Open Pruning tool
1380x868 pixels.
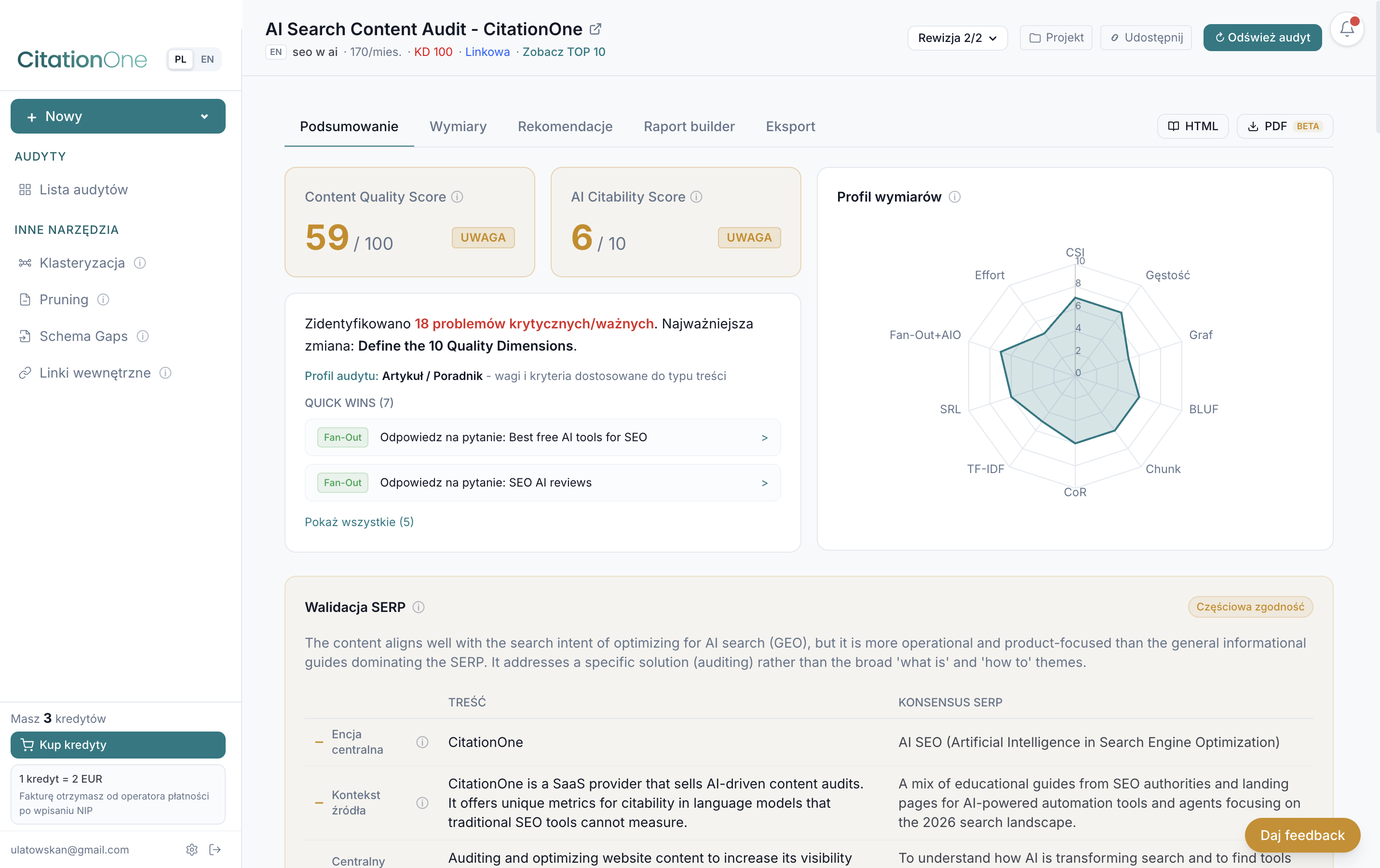(x=64, y=299)
